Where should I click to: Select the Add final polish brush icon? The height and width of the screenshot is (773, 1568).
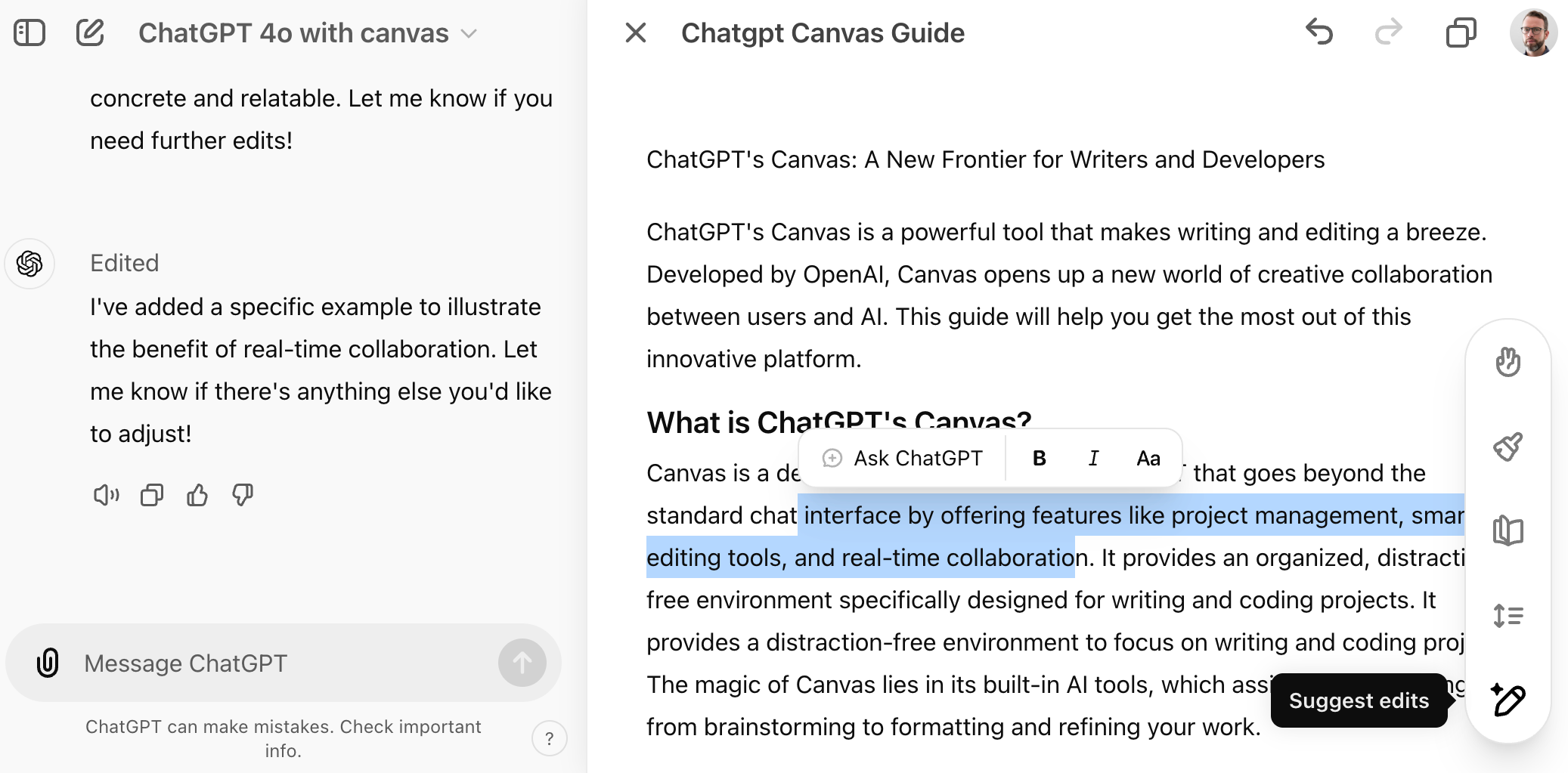click(x=1508, y=447)
